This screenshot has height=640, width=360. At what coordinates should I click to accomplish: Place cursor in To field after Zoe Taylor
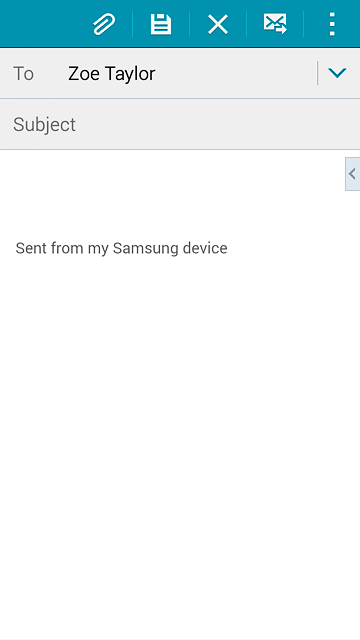[x=233, y=74]
